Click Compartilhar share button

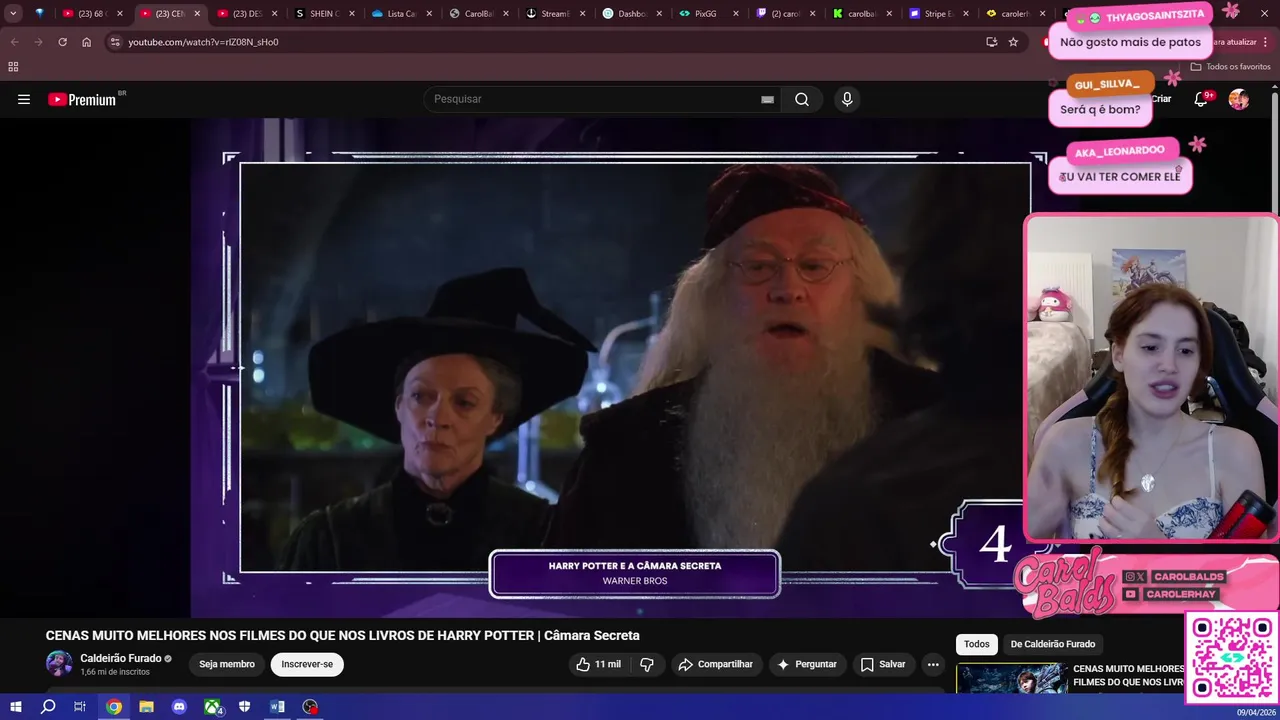(x=716, y=664)
